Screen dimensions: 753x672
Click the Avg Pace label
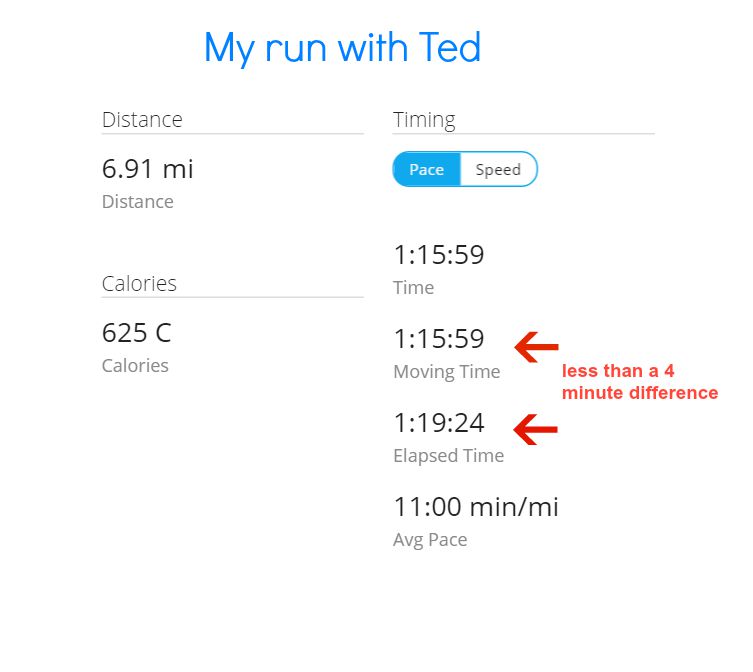[430, 540]
